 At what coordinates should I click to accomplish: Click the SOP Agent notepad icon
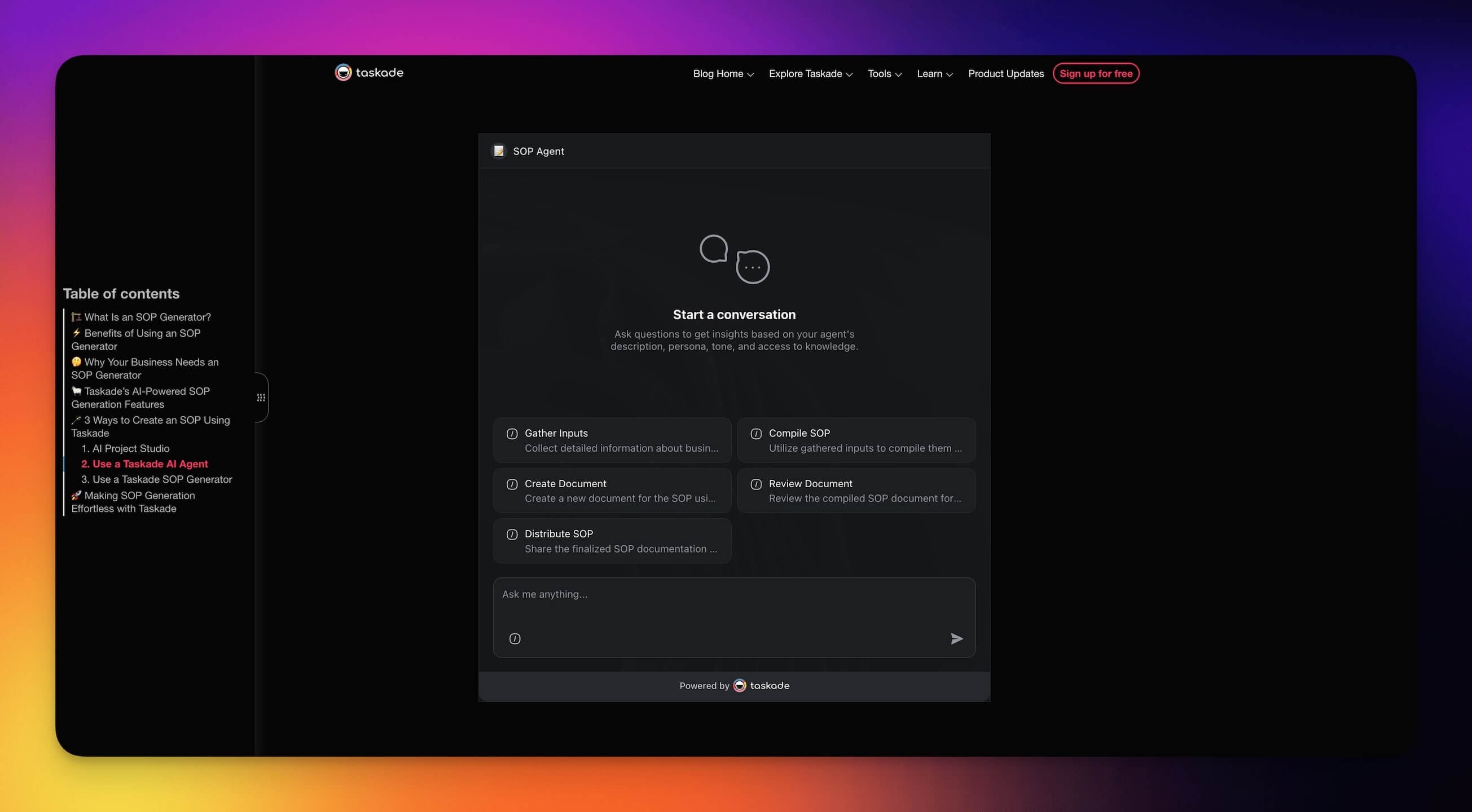499,151
